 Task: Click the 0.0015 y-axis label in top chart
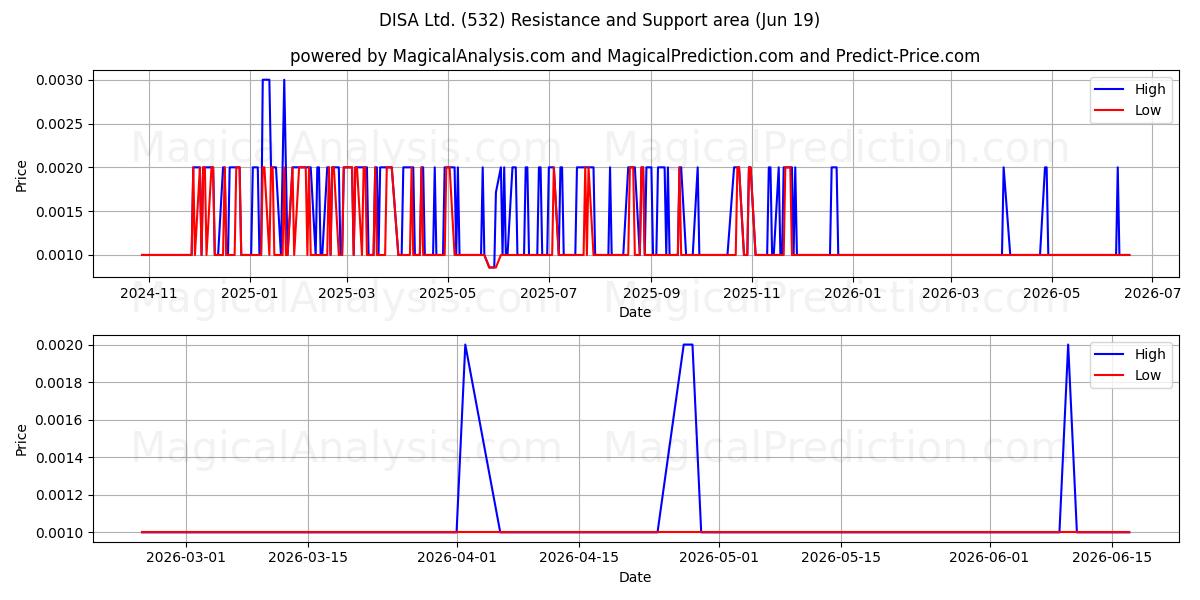[62, 211]
